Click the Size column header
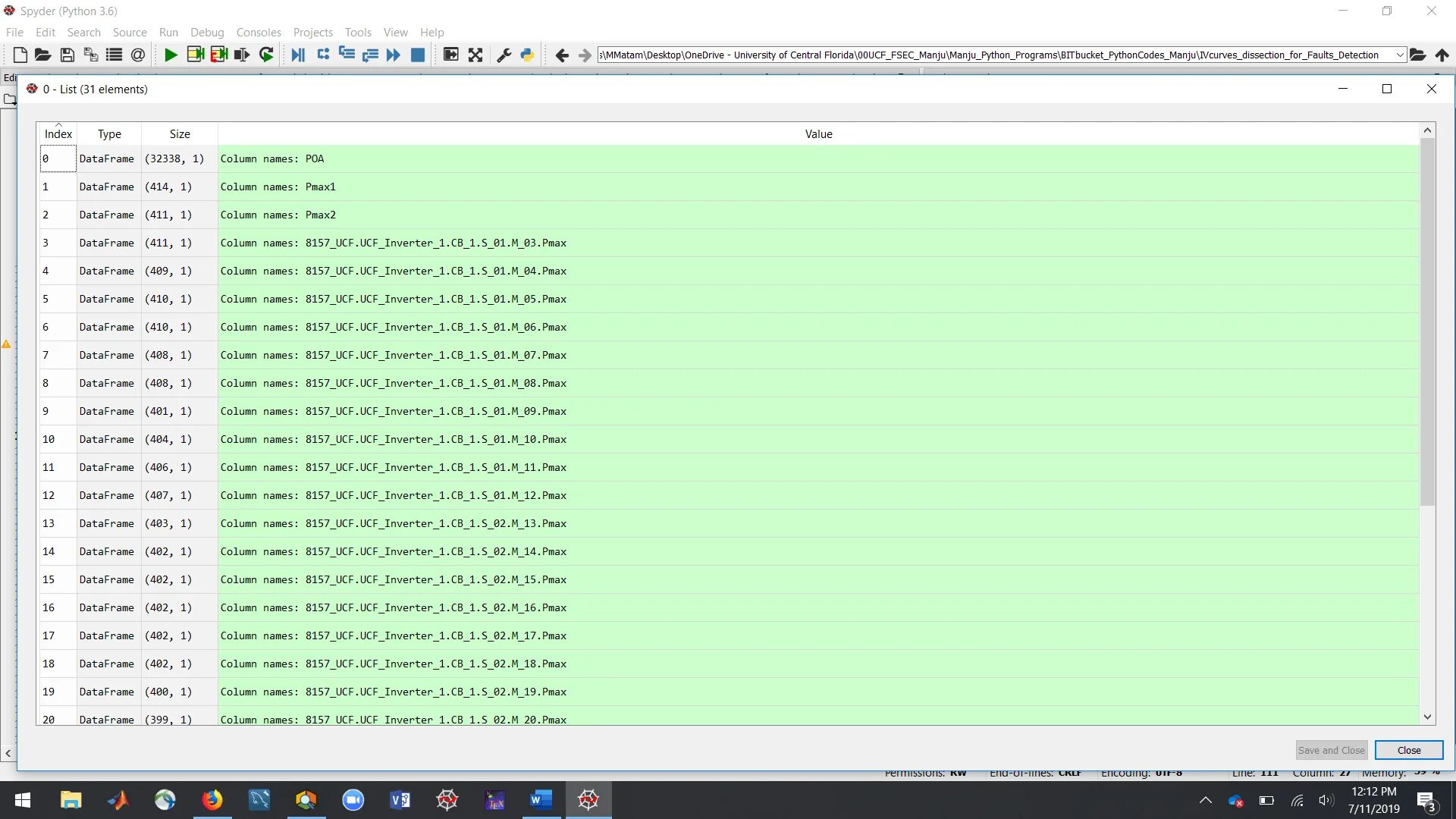This screenshot has width=1456, height=819. click(180, 134)
